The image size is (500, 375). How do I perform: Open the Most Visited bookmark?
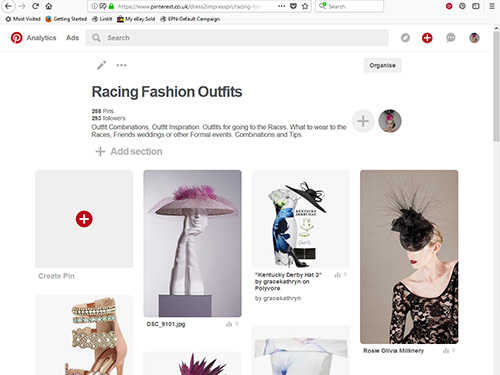(x=23, y=19)
